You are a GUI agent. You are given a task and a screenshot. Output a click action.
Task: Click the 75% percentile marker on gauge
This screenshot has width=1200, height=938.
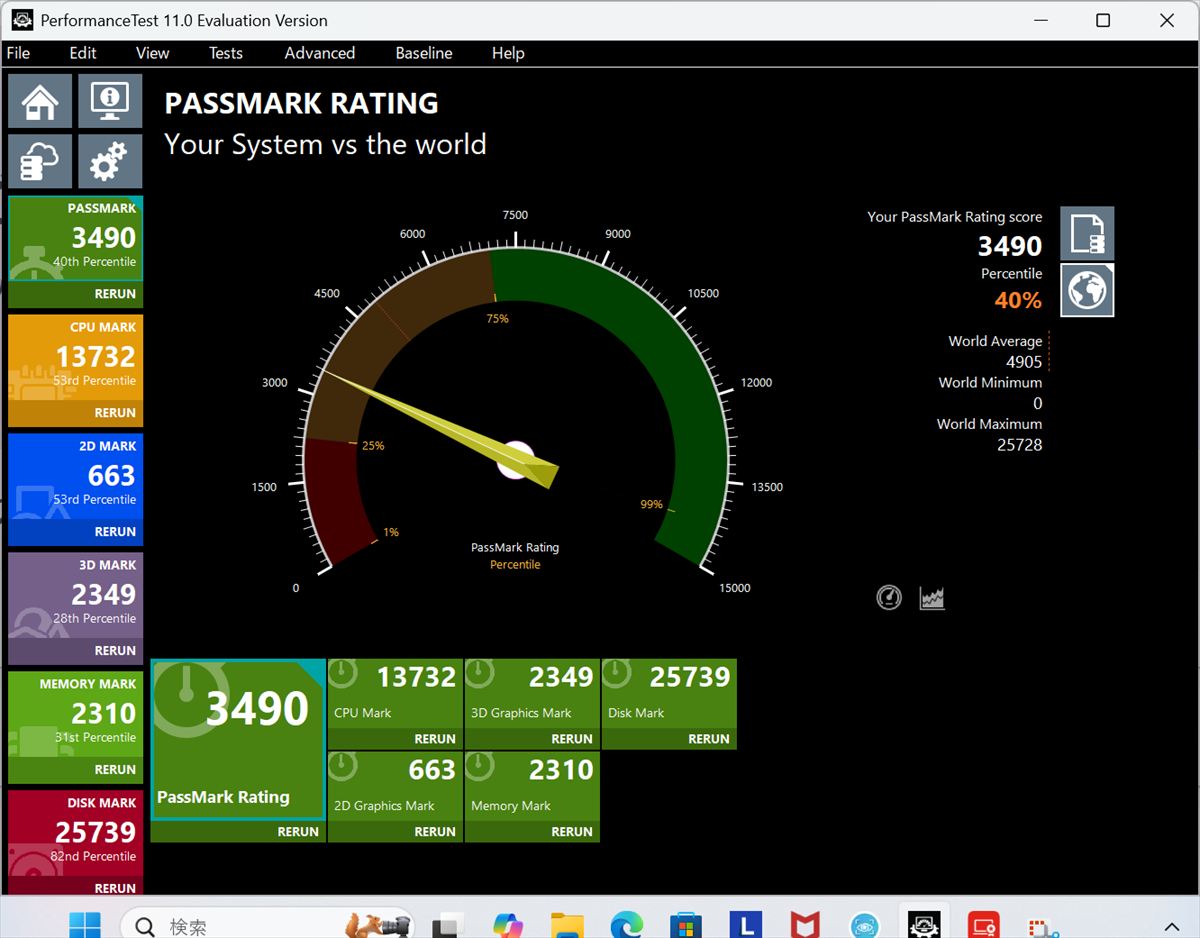click(x=497, y=318)
